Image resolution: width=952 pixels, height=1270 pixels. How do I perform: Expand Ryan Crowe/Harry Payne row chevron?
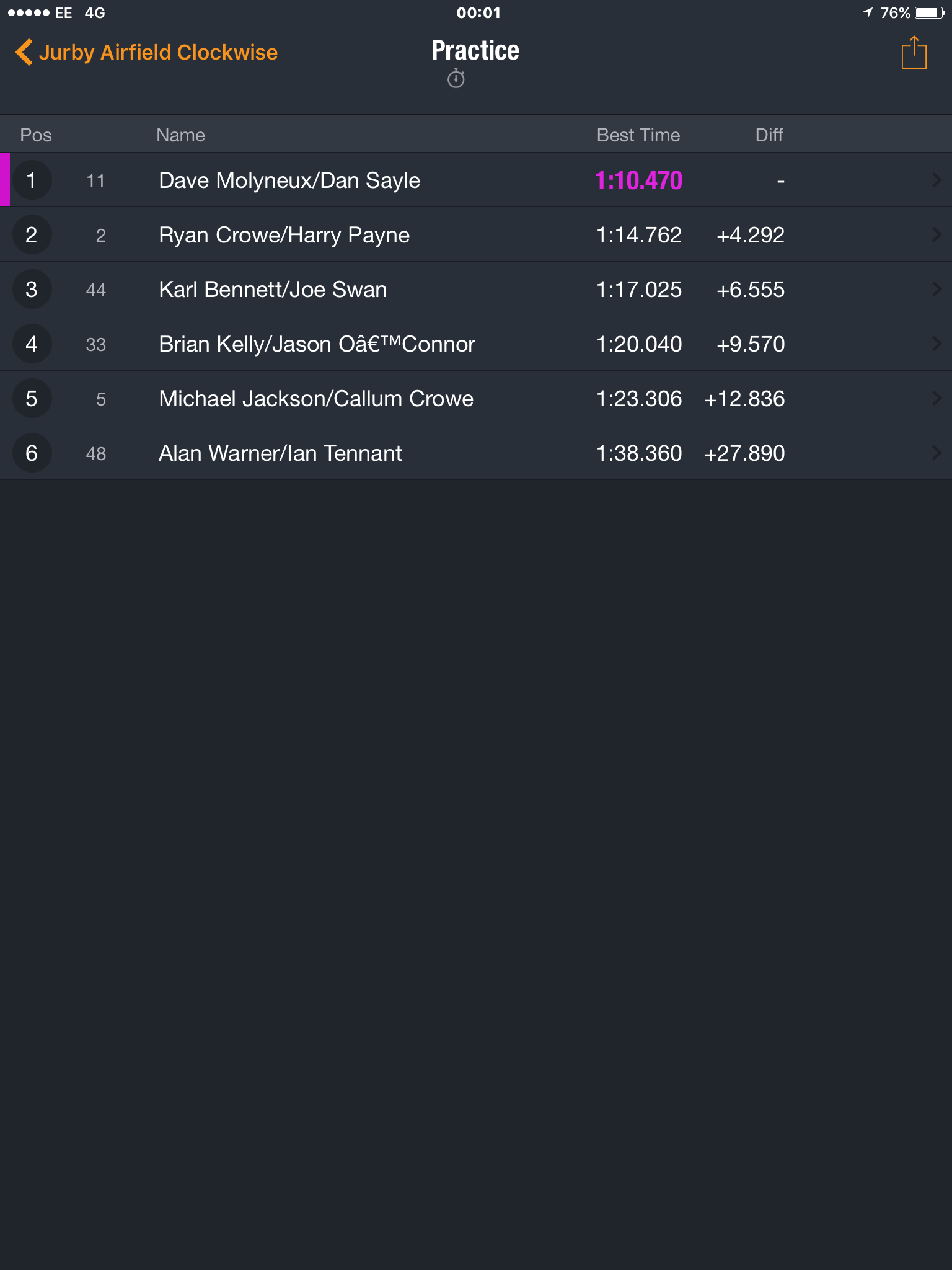tap(937, 235)
